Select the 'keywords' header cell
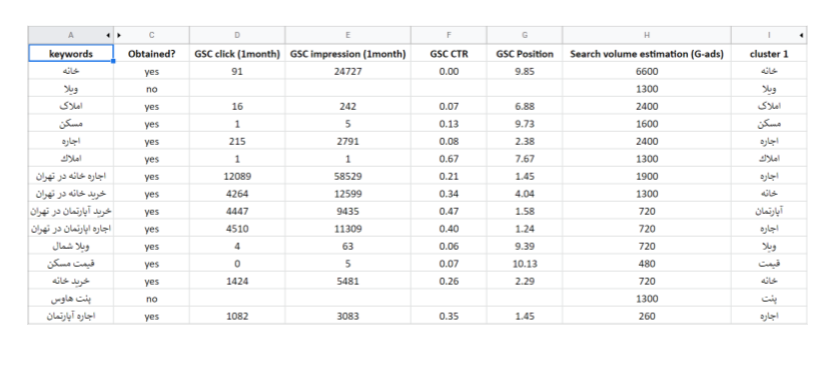The height and width of the screenshot is (375, 830). pyautogui.click(x=70, y=53)
